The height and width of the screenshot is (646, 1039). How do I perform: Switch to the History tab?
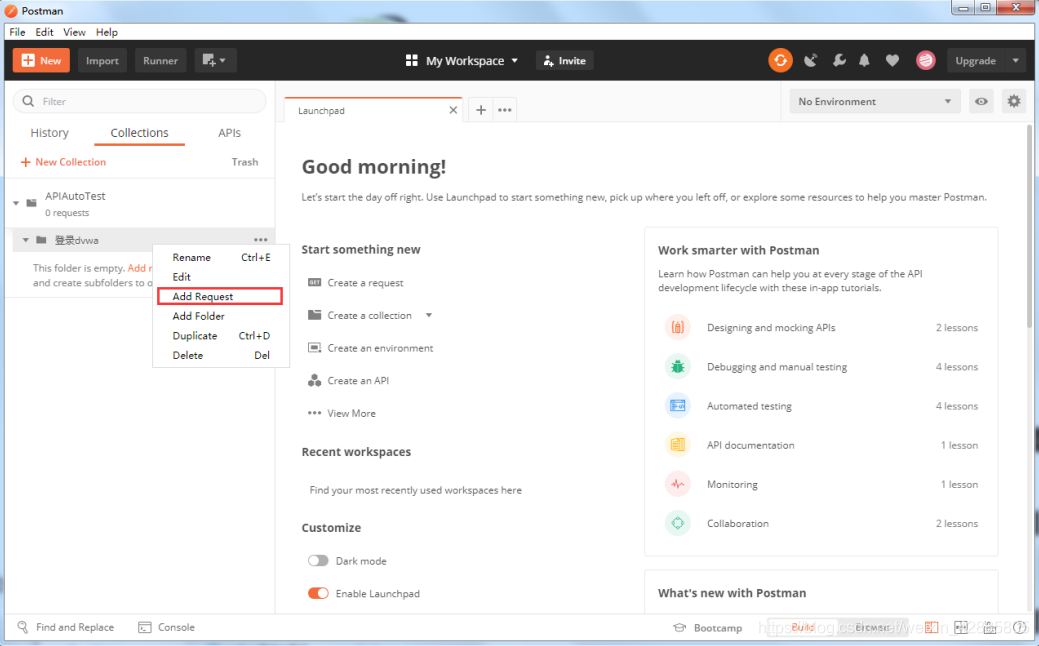point(50,133)
